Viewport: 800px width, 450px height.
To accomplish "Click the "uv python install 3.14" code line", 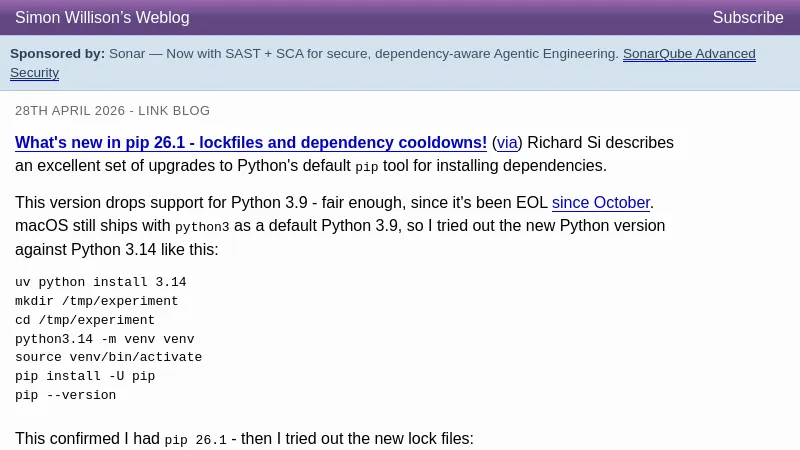I will tap(100, 283).
